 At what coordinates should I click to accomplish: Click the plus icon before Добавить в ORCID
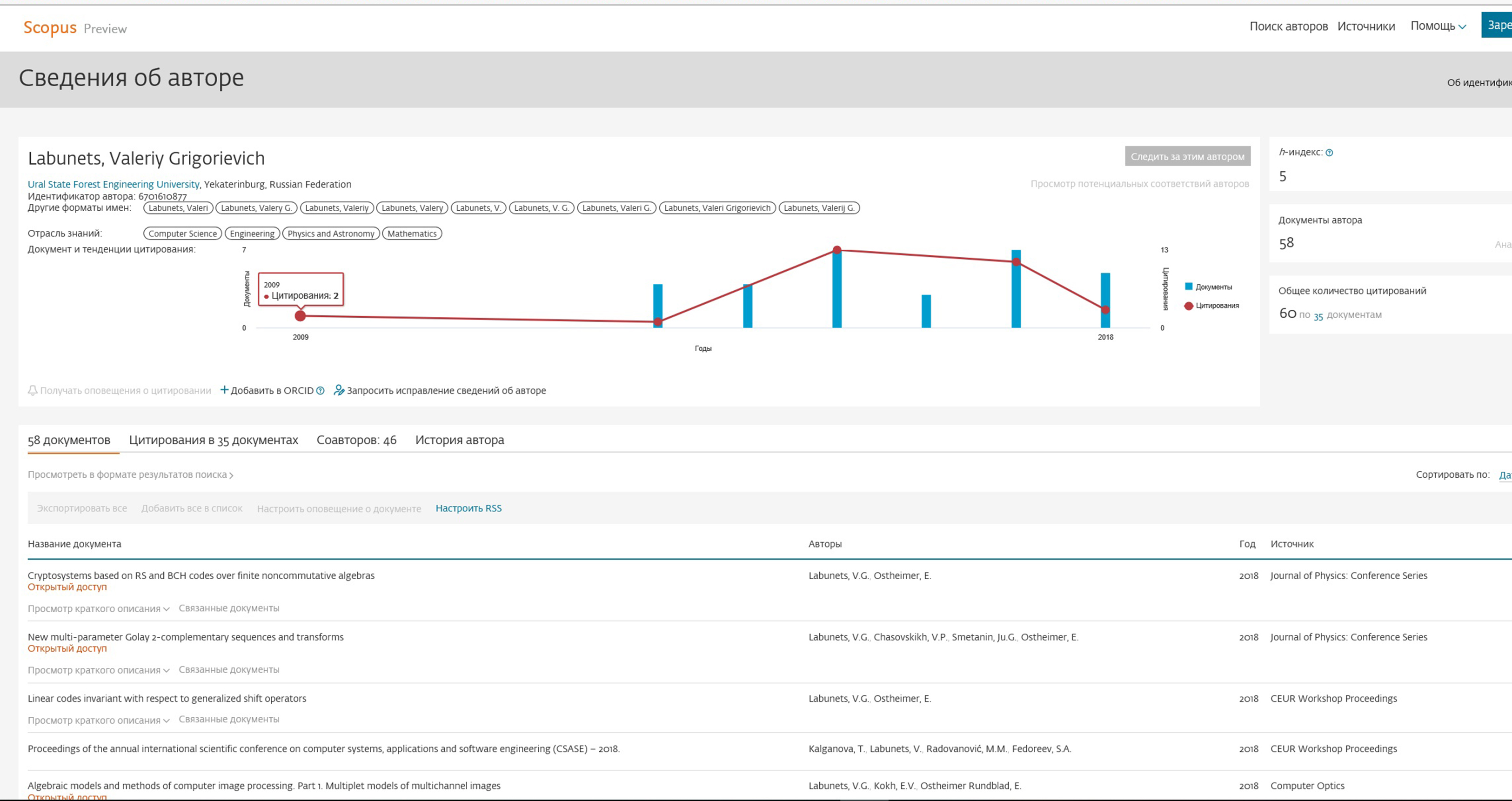(224, 390)
